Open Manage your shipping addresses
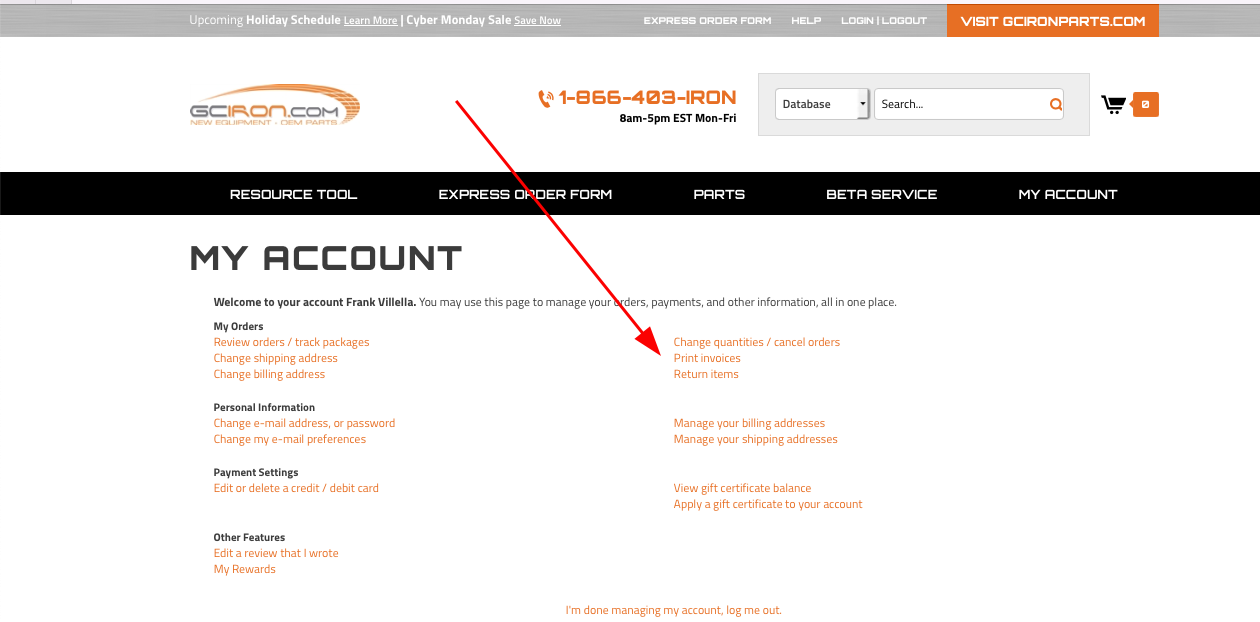The height and width of the screenshot is (622, 1260). click(755, 439)
